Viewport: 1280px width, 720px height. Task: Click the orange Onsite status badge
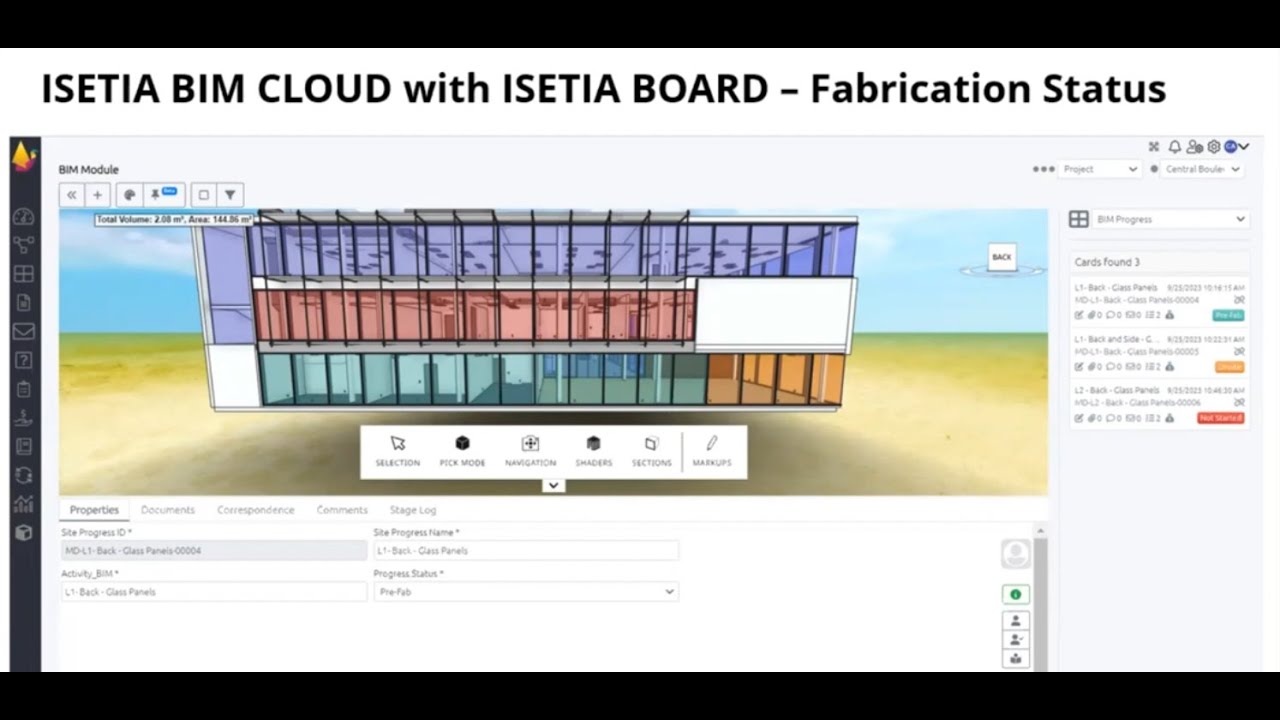coord(1229,367)
